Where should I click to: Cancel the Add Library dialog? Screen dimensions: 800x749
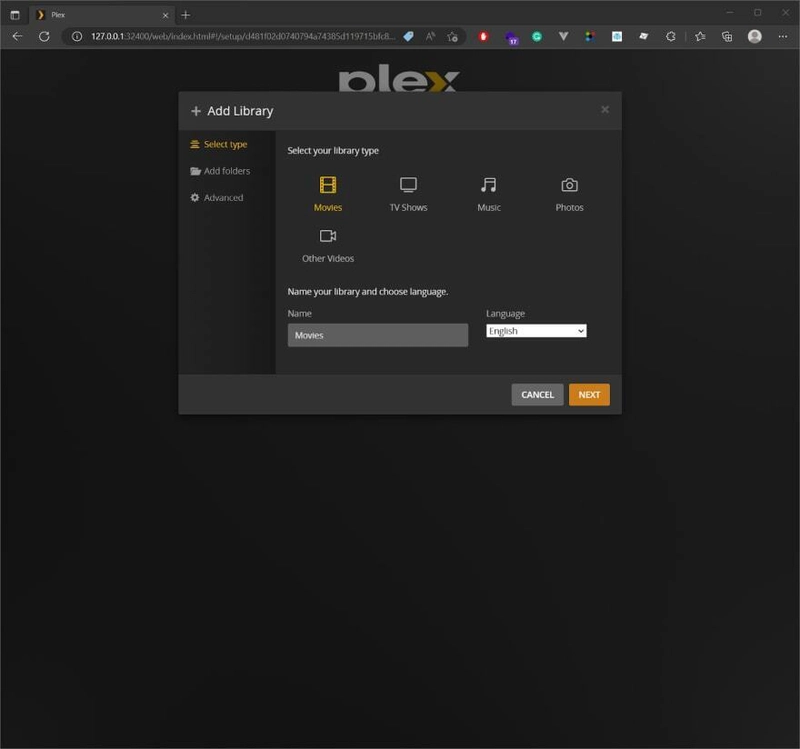(x=537, y=395)
